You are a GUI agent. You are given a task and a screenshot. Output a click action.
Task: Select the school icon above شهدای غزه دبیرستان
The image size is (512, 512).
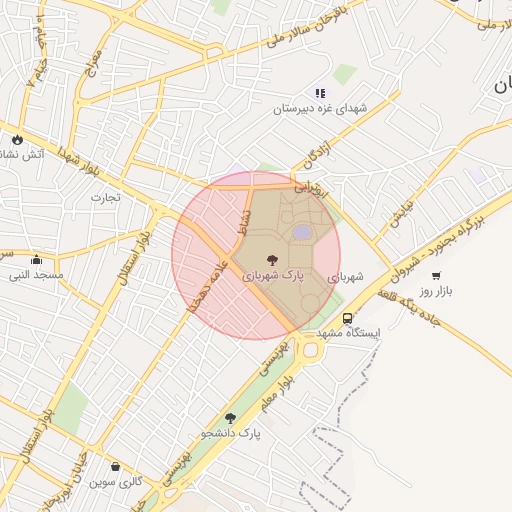click(x=320, y=93)
